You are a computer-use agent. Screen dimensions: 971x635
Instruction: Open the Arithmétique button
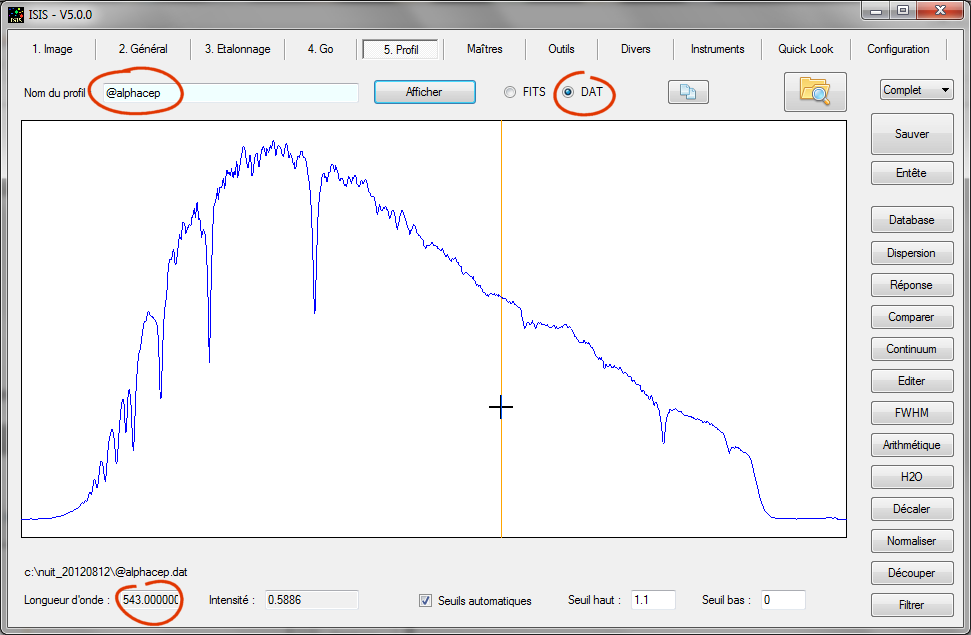click(x=912, y=445)
